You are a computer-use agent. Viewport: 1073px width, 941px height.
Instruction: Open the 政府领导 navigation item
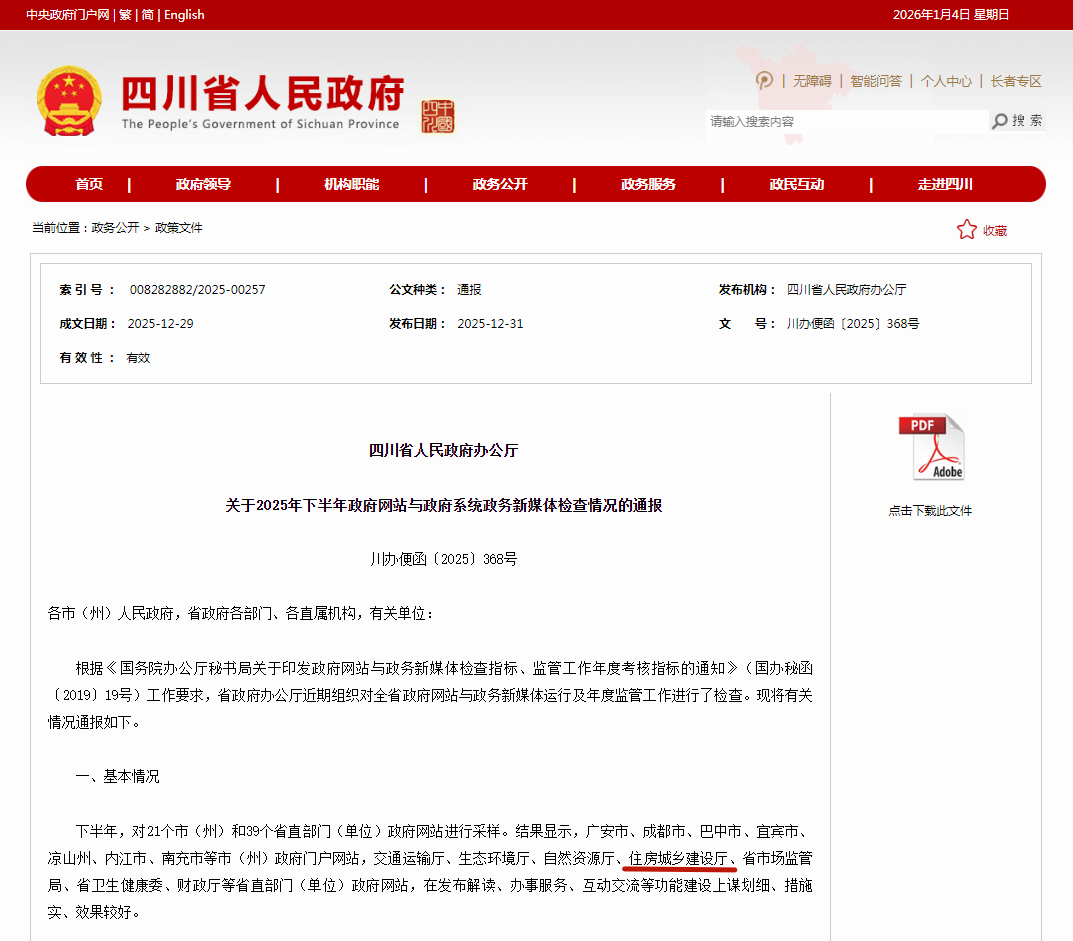tap(204, 184)
